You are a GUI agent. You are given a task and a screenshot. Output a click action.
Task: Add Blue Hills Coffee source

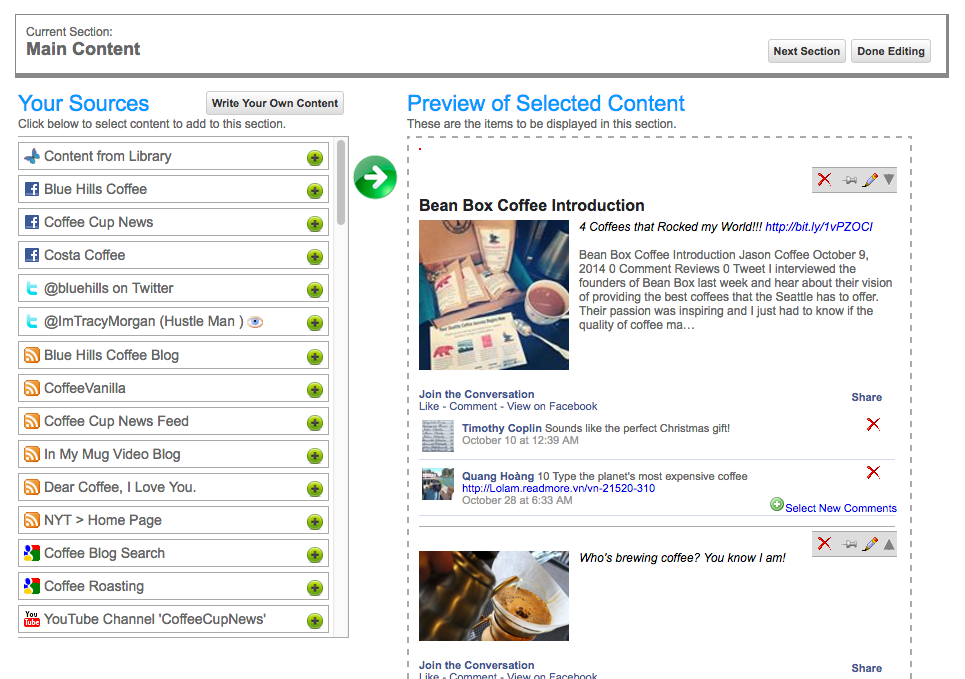coord(314,191)
